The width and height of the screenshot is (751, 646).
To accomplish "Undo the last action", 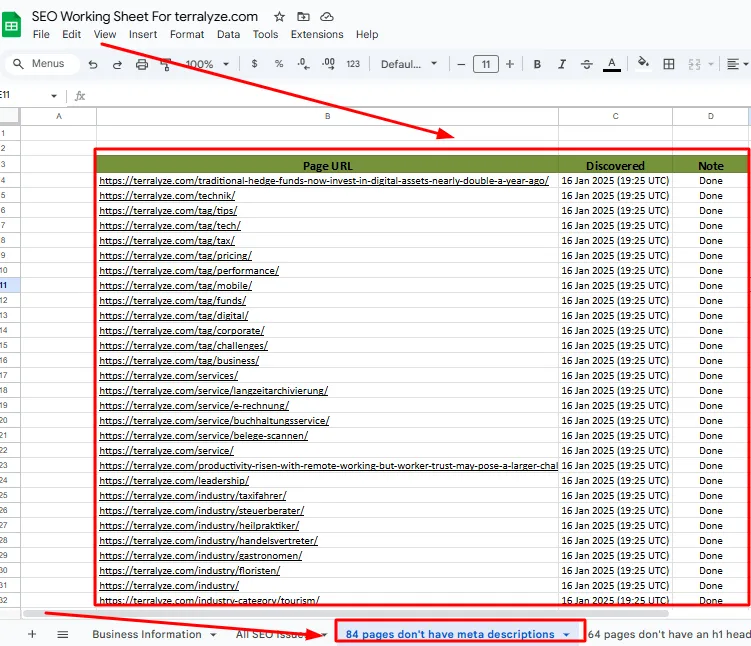I will click(93, 64).
